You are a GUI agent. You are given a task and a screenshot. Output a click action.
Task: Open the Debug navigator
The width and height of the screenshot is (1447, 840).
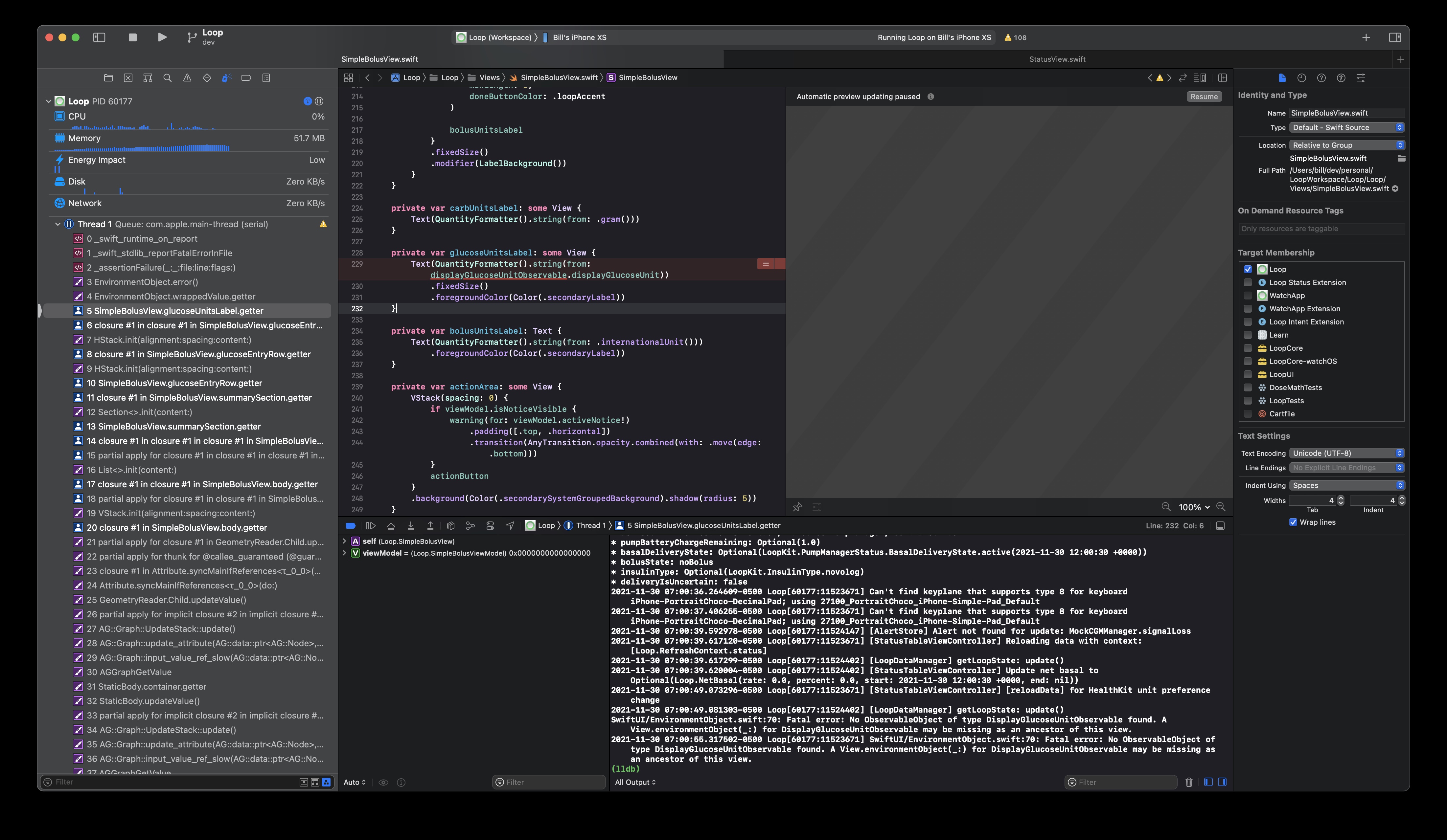226,77
